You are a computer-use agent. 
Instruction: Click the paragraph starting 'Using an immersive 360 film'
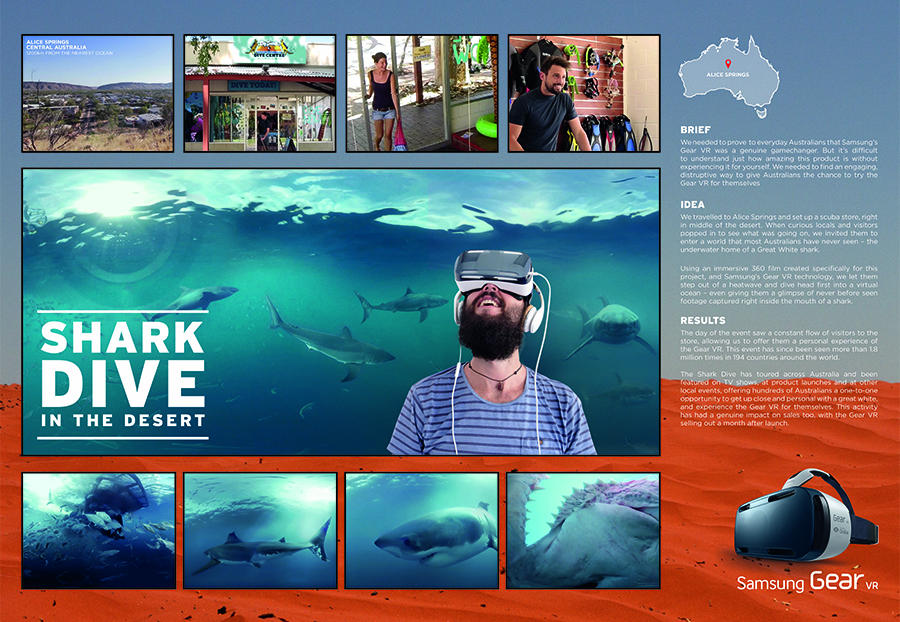coord(779,285)
